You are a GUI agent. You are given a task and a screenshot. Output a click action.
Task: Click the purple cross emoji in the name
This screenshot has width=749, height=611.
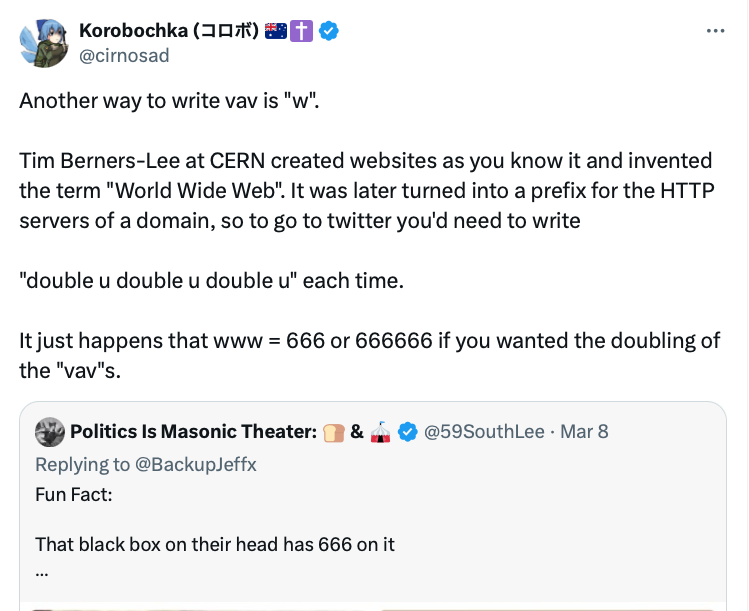[x=302, y=31]
